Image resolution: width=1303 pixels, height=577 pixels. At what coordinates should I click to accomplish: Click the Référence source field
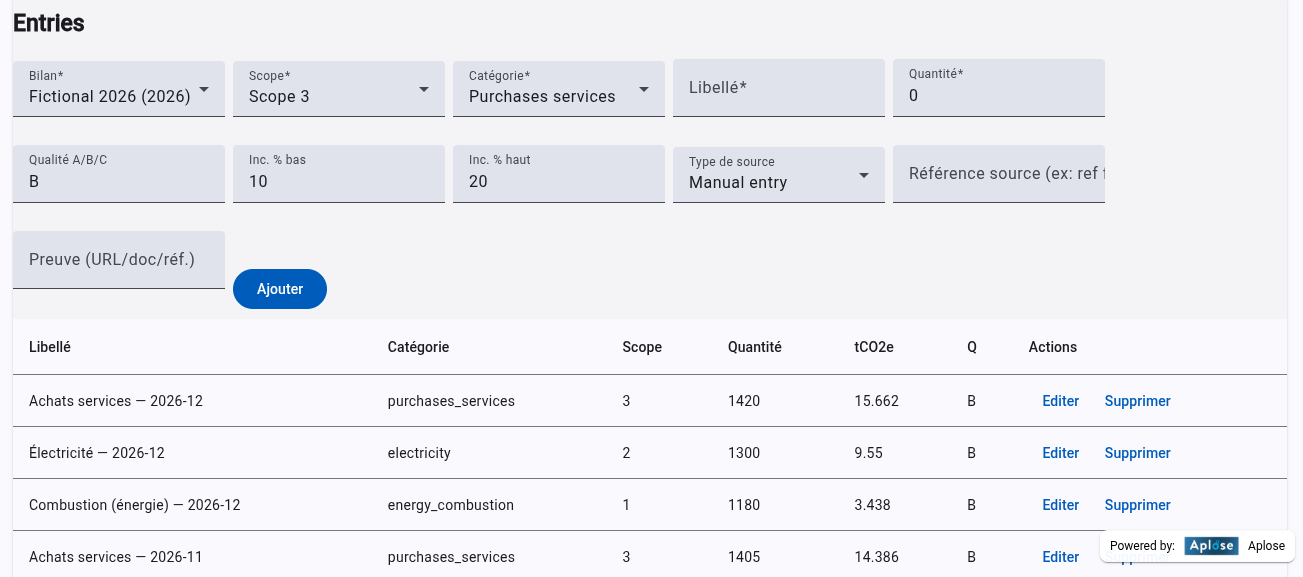(x=998, y=174)
